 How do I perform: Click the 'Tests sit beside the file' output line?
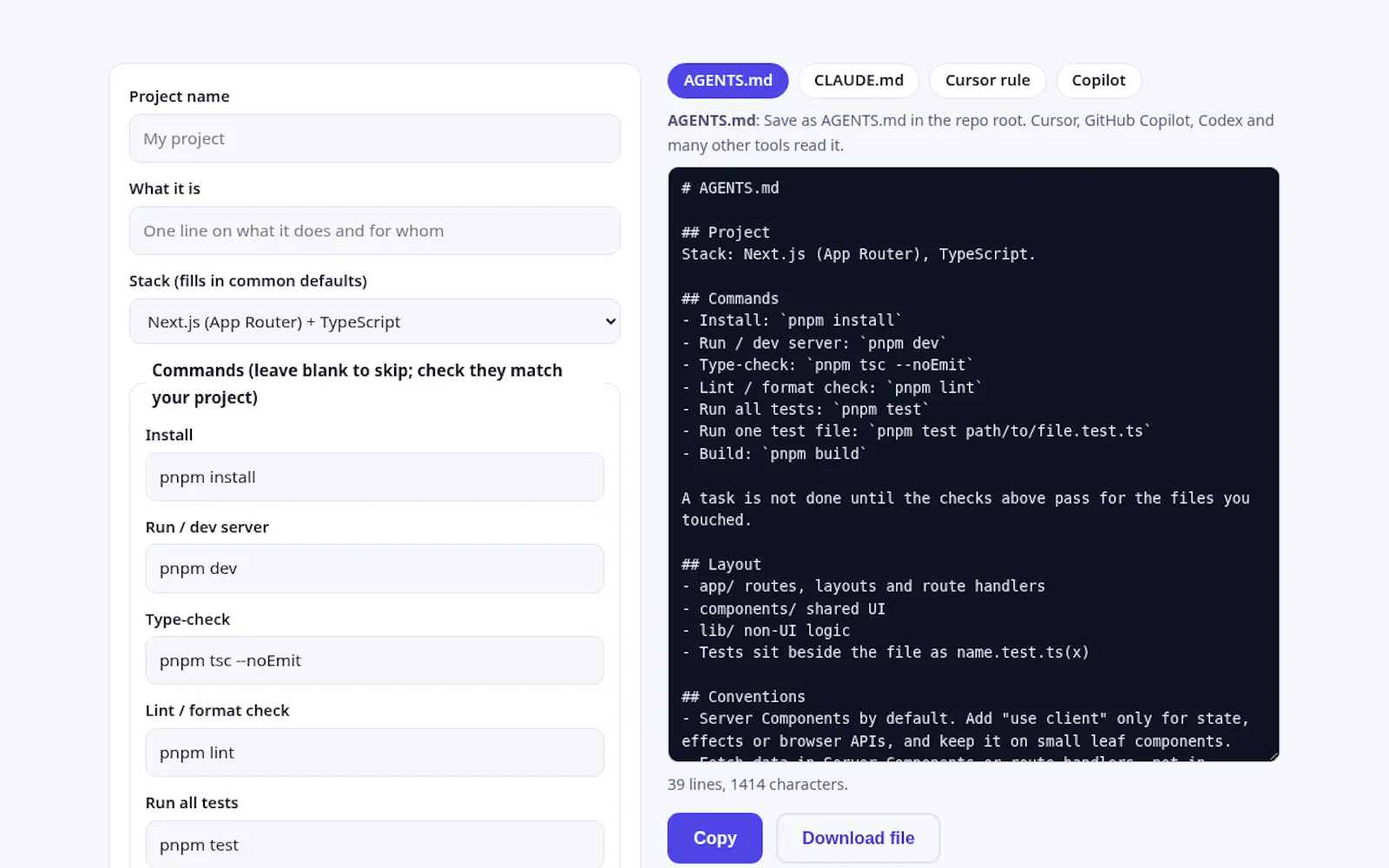(x=885, y=653)
